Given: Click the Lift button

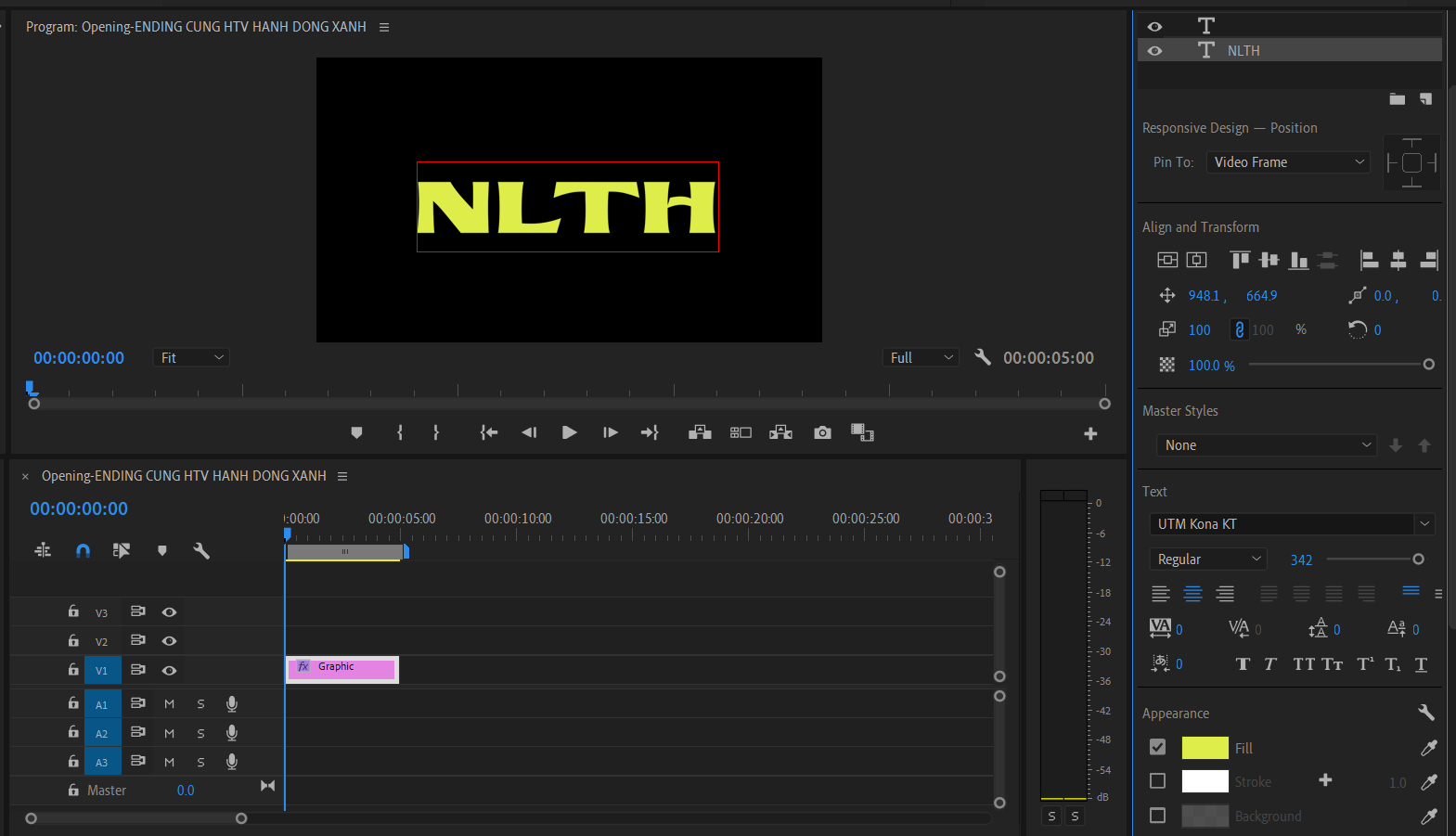Looking at the screenshot, I should [700, 432].
